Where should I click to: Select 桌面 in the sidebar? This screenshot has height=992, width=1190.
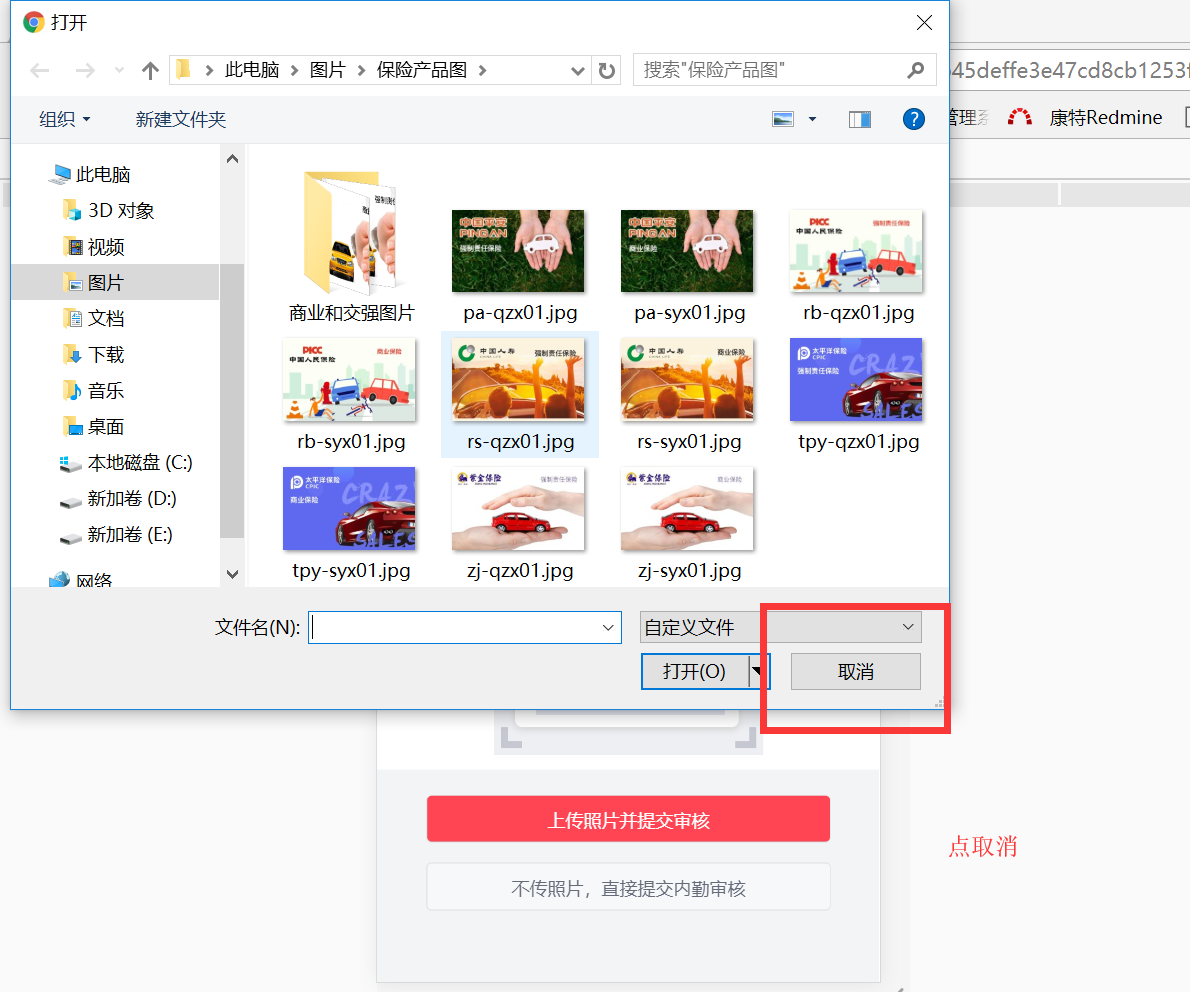(x=93, y=427)
